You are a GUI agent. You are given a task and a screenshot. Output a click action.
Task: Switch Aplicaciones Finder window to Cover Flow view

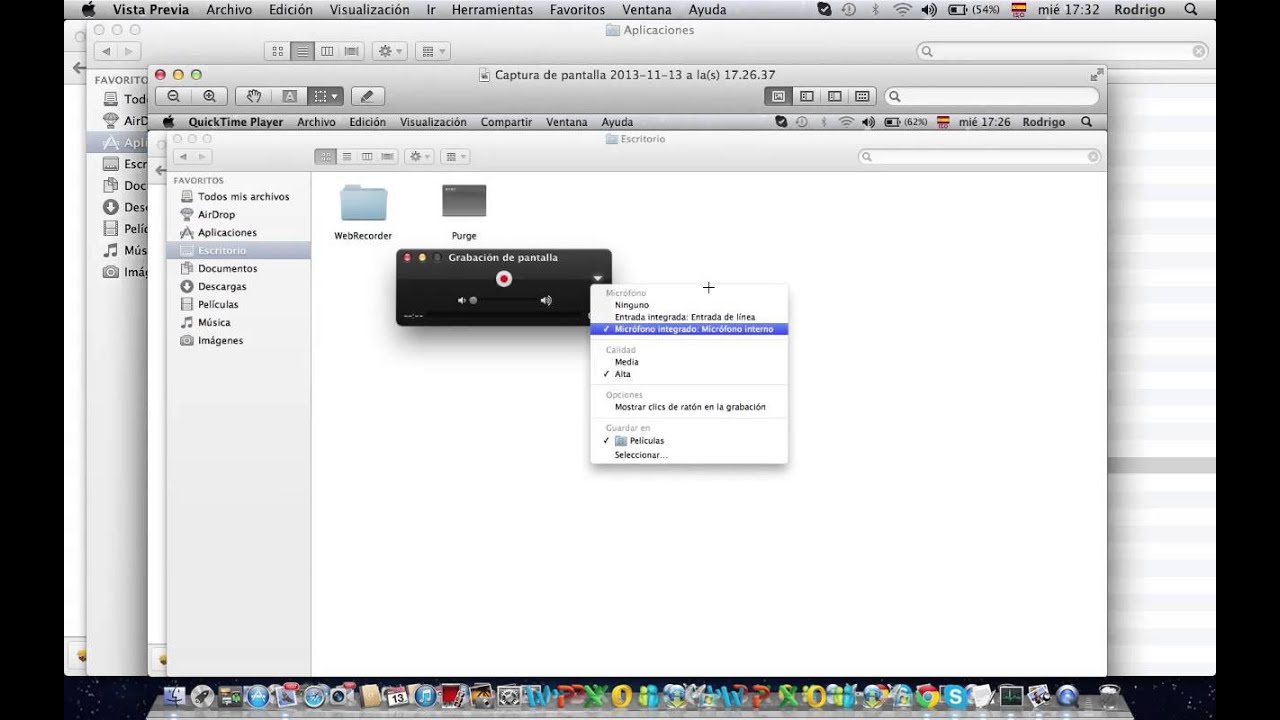[351, 51]
